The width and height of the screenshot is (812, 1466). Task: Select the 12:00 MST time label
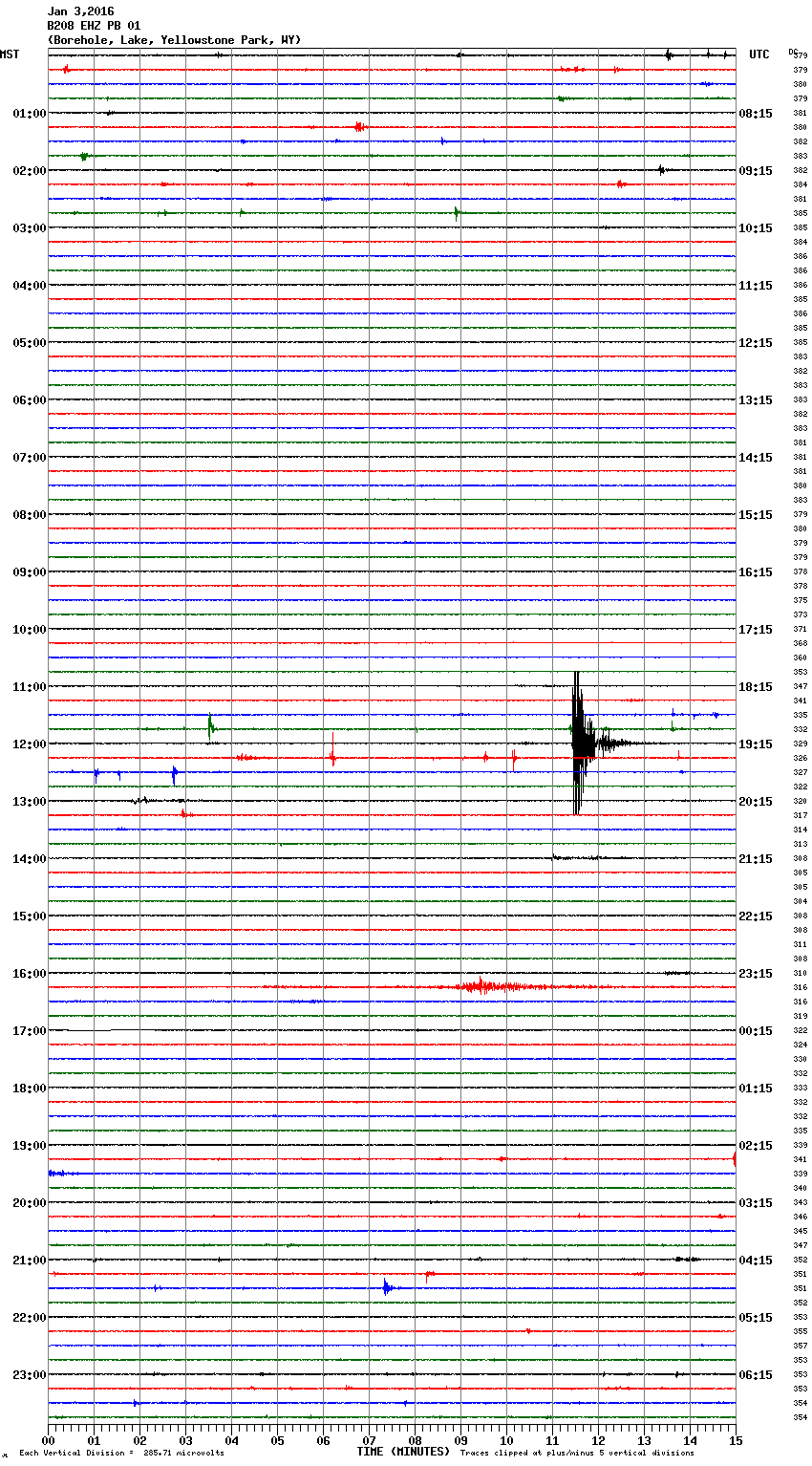(29, 744)
